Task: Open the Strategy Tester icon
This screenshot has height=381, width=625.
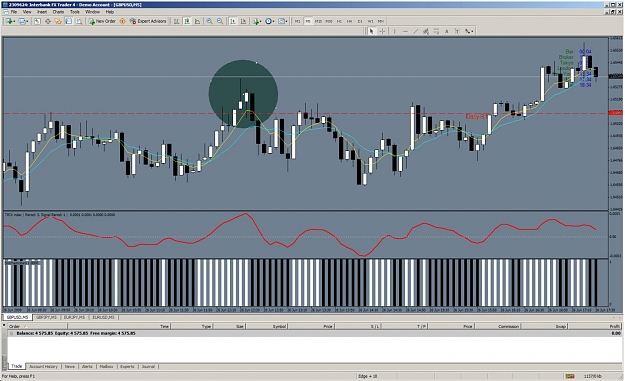Action: tap(79, 21)
